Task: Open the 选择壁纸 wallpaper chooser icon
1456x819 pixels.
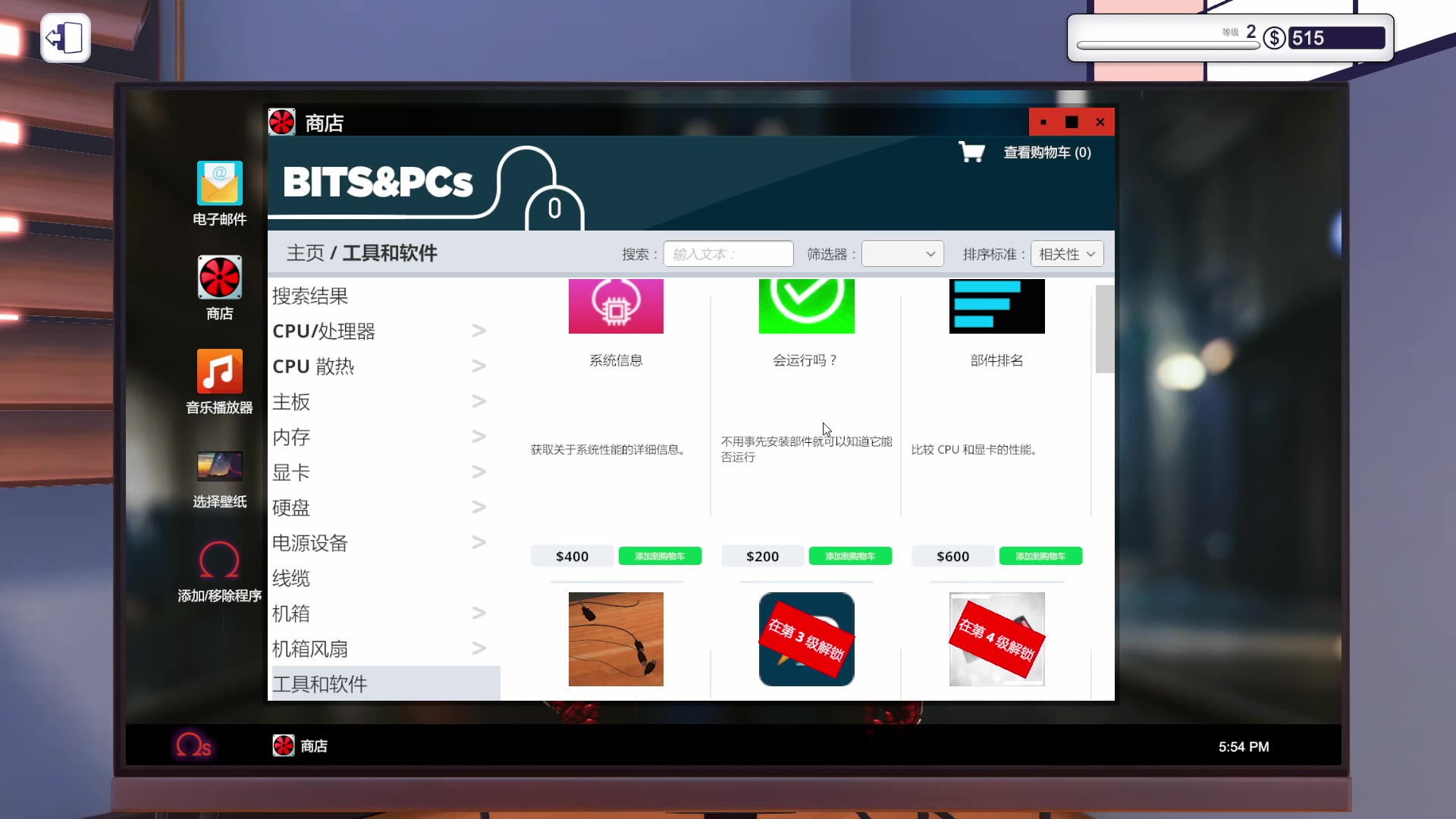Action: (x=219, y=466)
